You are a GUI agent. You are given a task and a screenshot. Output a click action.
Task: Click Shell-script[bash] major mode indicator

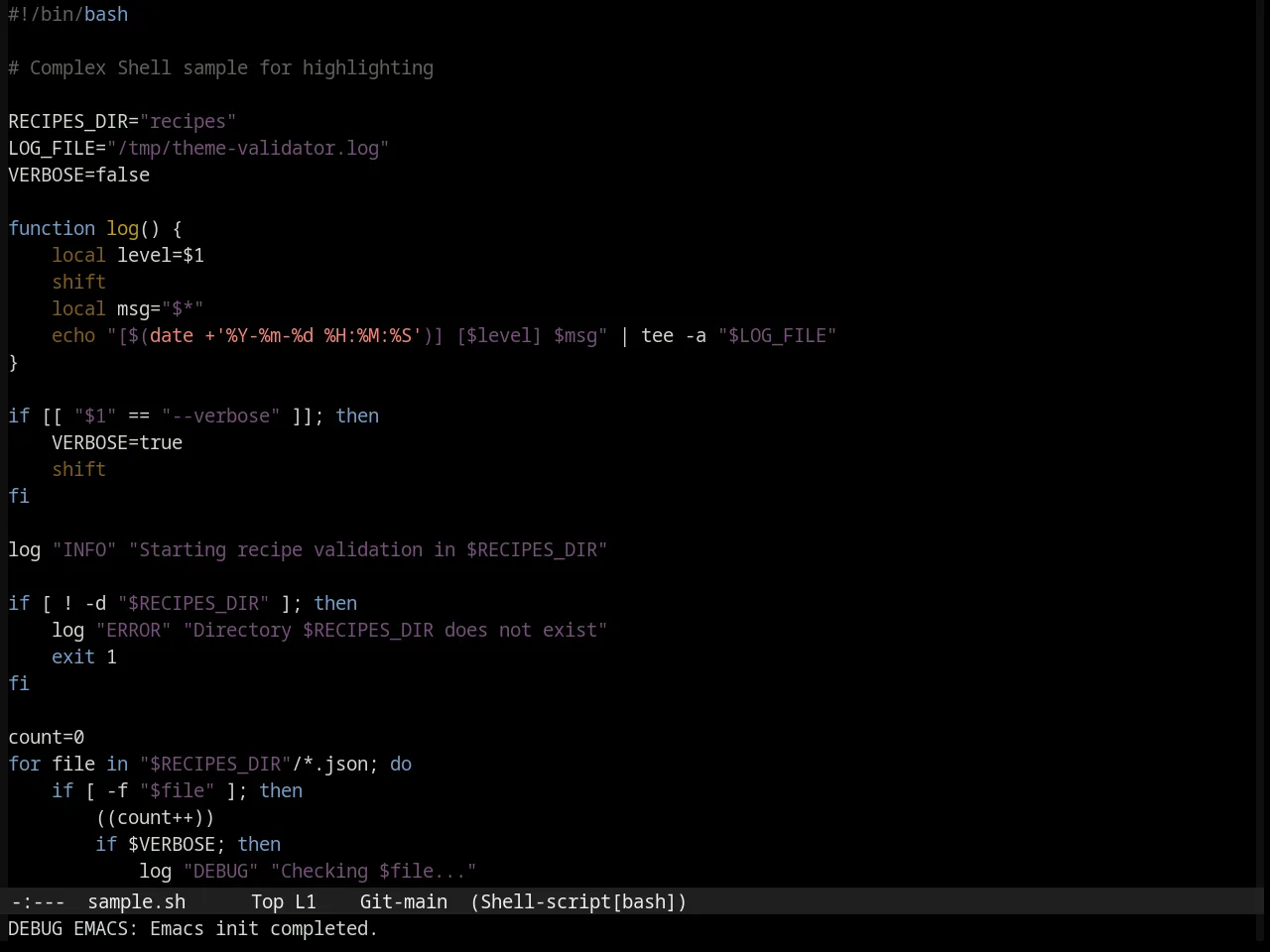[x=578, y=901]
